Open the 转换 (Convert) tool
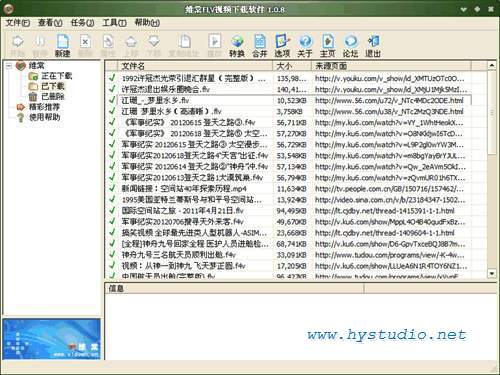The image size is (500, 375). coord(237,45)
